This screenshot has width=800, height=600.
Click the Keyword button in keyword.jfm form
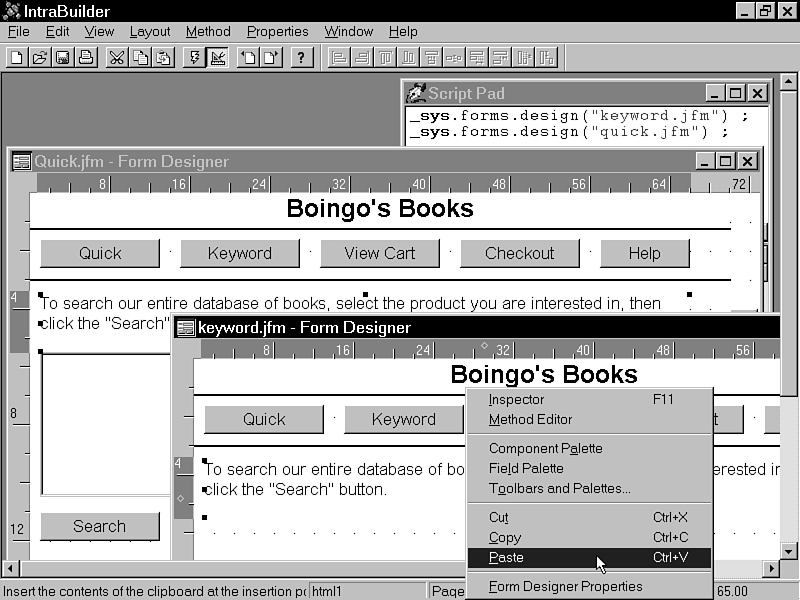[x=404, y=419]
